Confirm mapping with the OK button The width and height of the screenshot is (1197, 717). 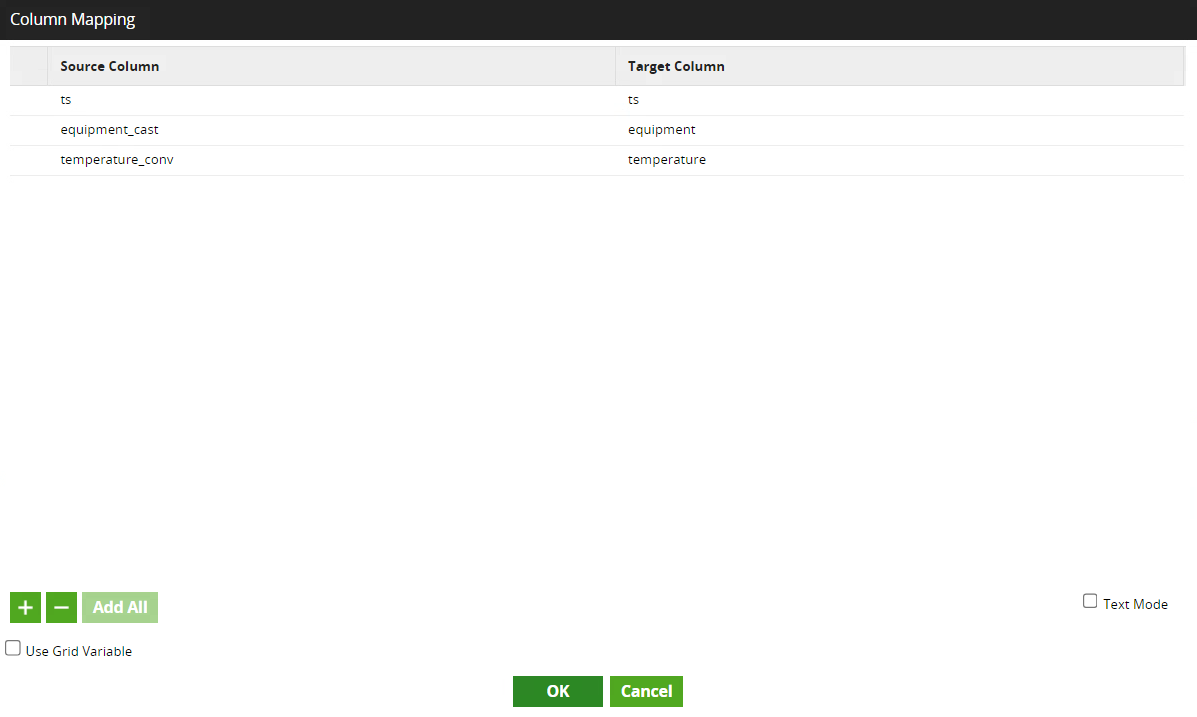point(557,691)
